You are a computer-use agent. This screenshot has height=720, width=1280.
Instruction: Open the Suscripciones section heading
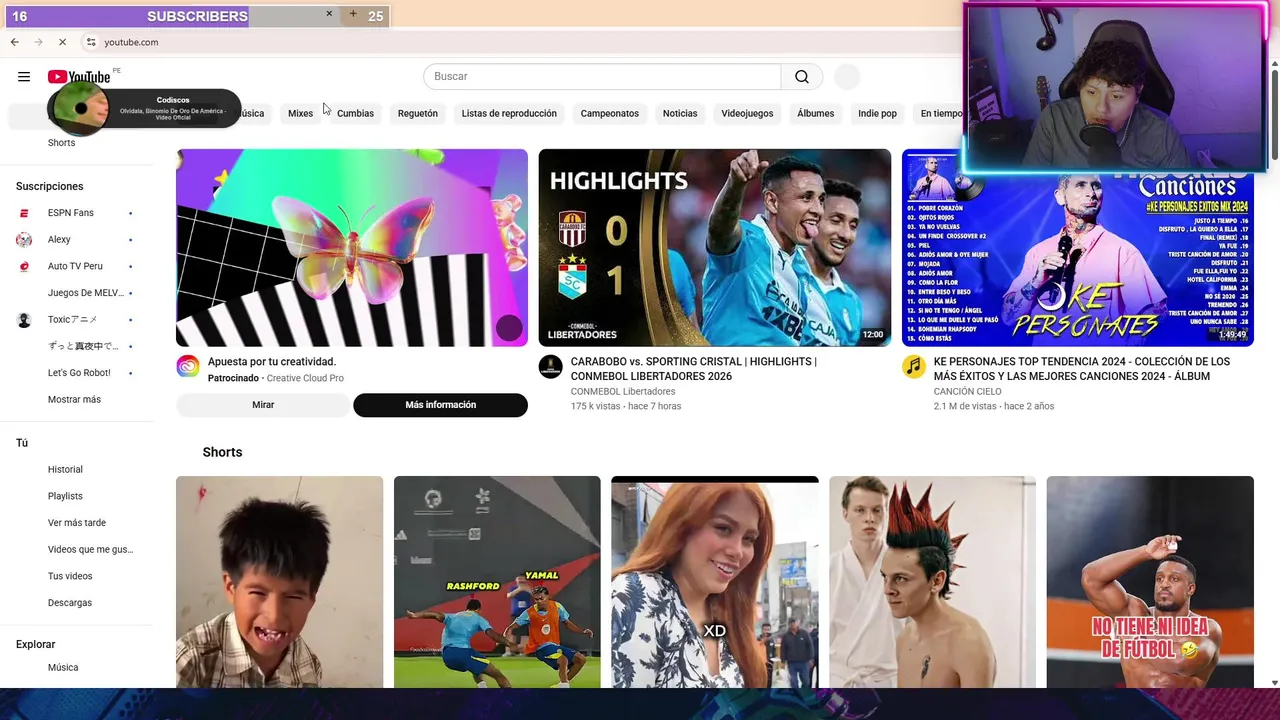click(50, 187)
